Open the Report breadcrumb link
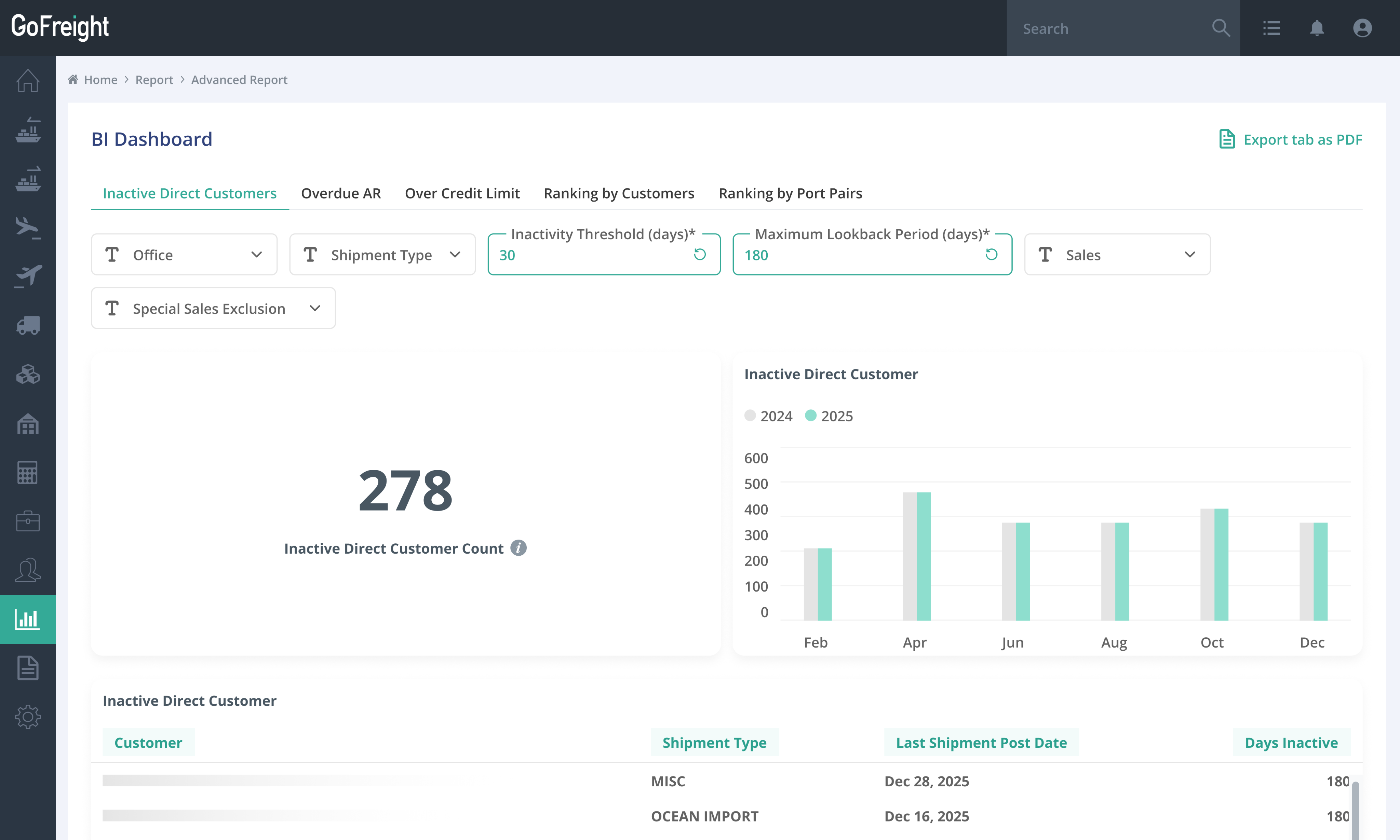Image resolution: width=1400 pixels, height=840 pixels. point(154,79)
